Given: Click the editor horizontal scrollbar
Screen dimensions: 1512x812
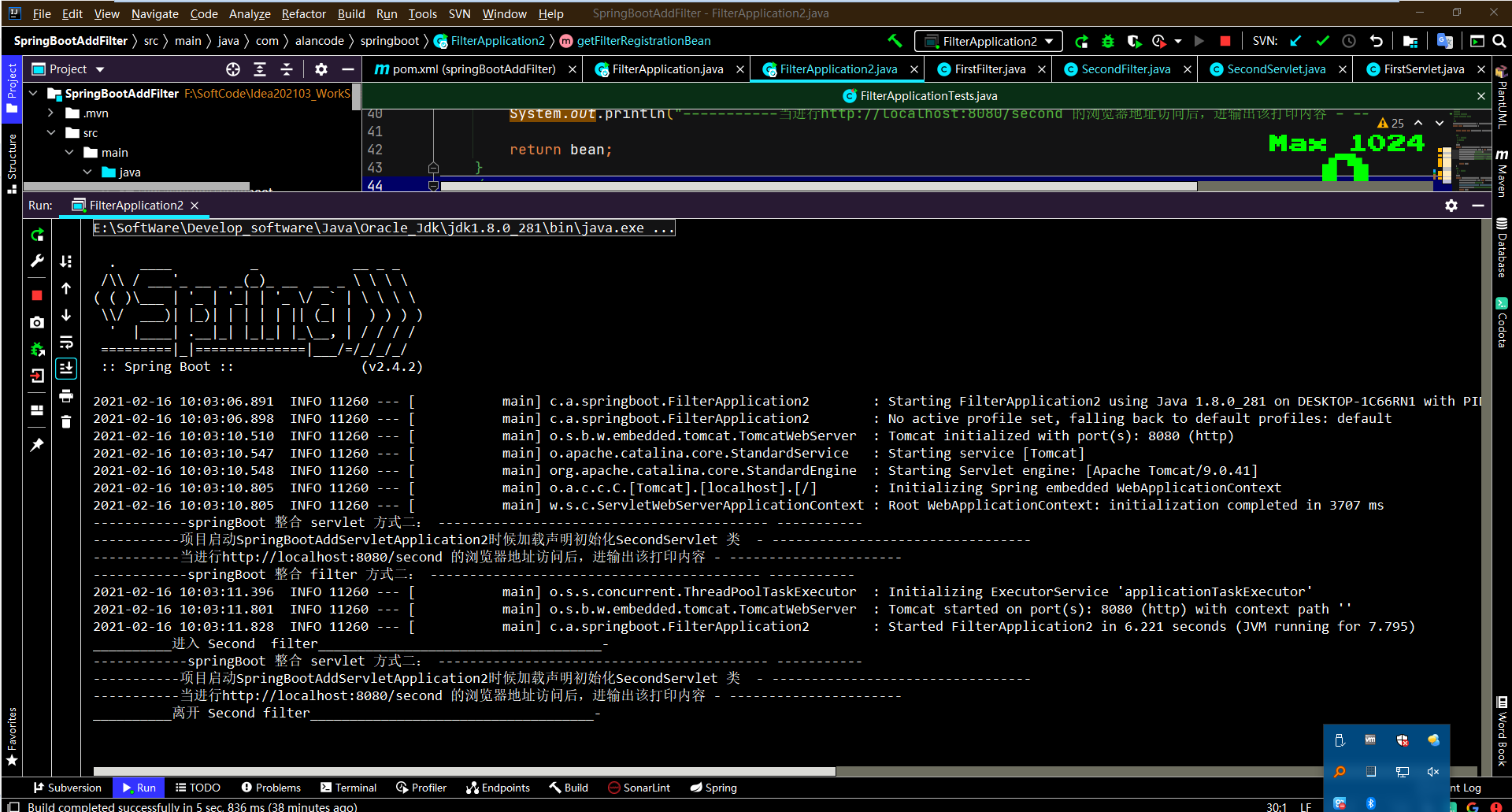Looking at the screenshot, I should (819, 187).
